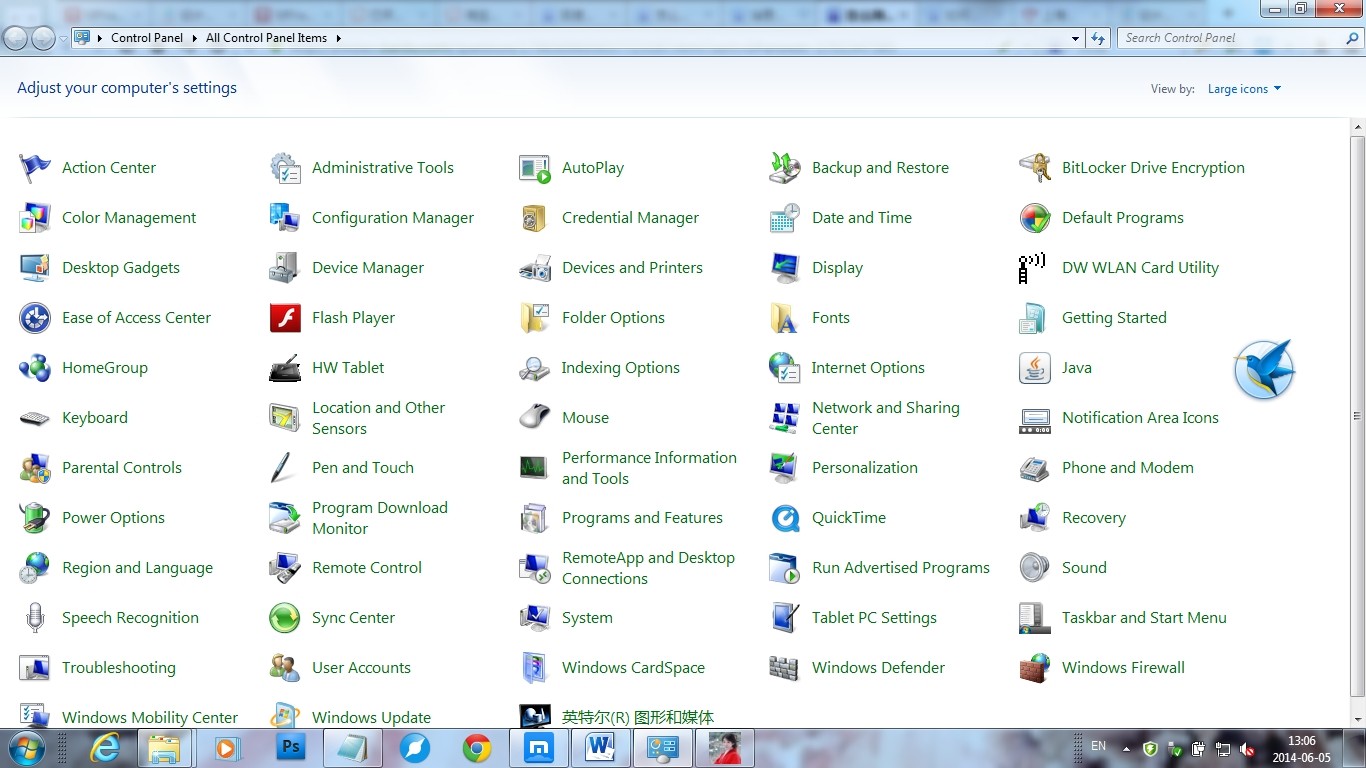Click the floating blue bird widget
The height and width of the screenshot is (768, 1366).
(x=1264, y=369)
